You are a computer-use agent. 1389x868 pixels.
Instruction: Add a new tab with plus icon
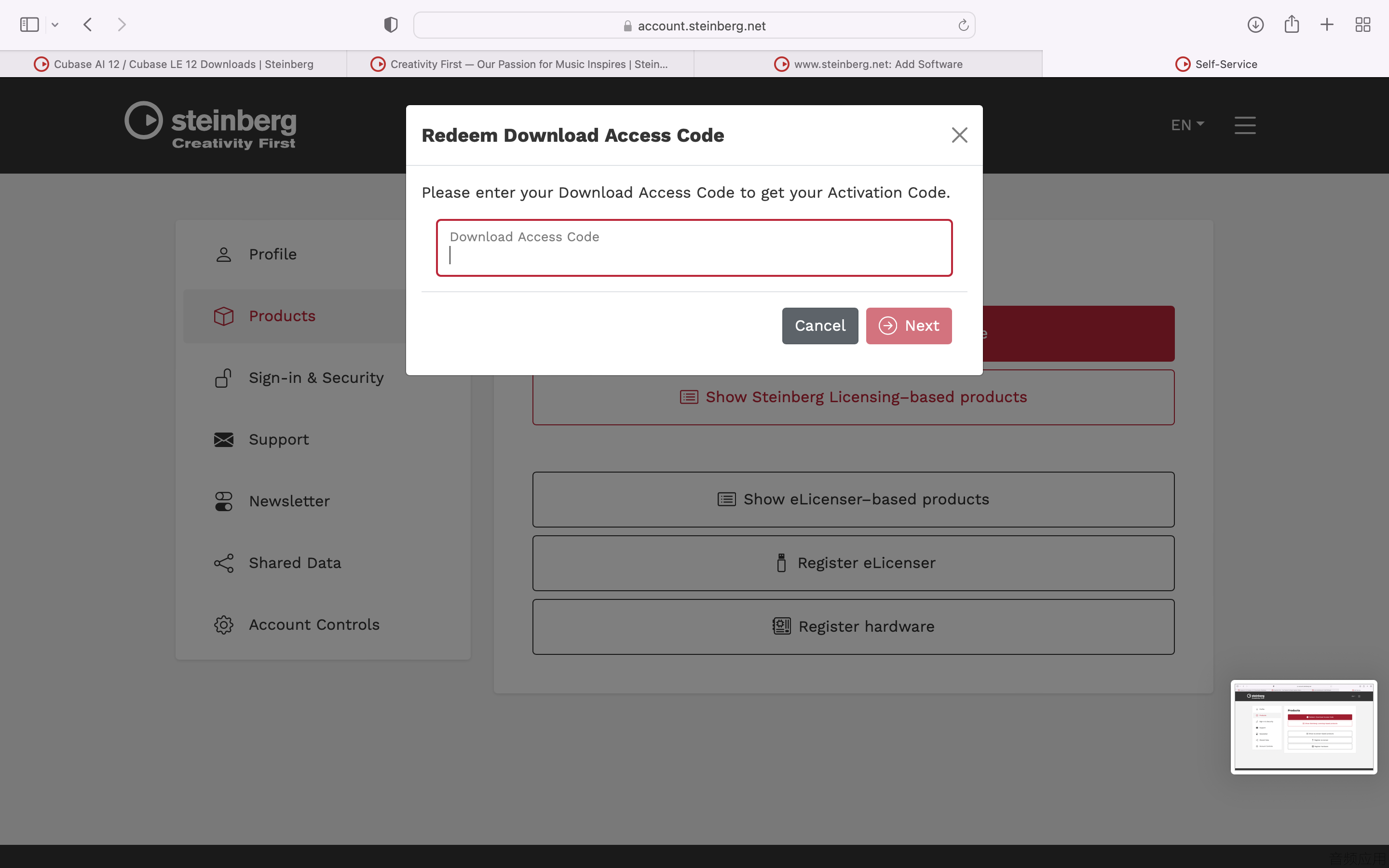pyautogui.click(x=1327, y=25)
